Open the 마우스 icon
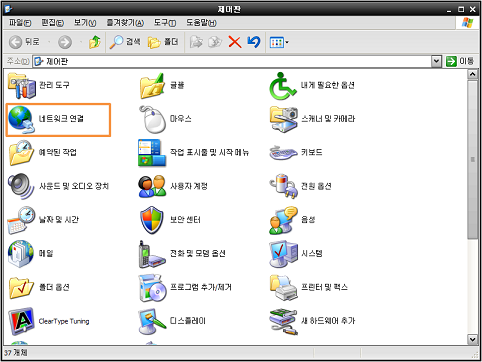 coord(152,119)
